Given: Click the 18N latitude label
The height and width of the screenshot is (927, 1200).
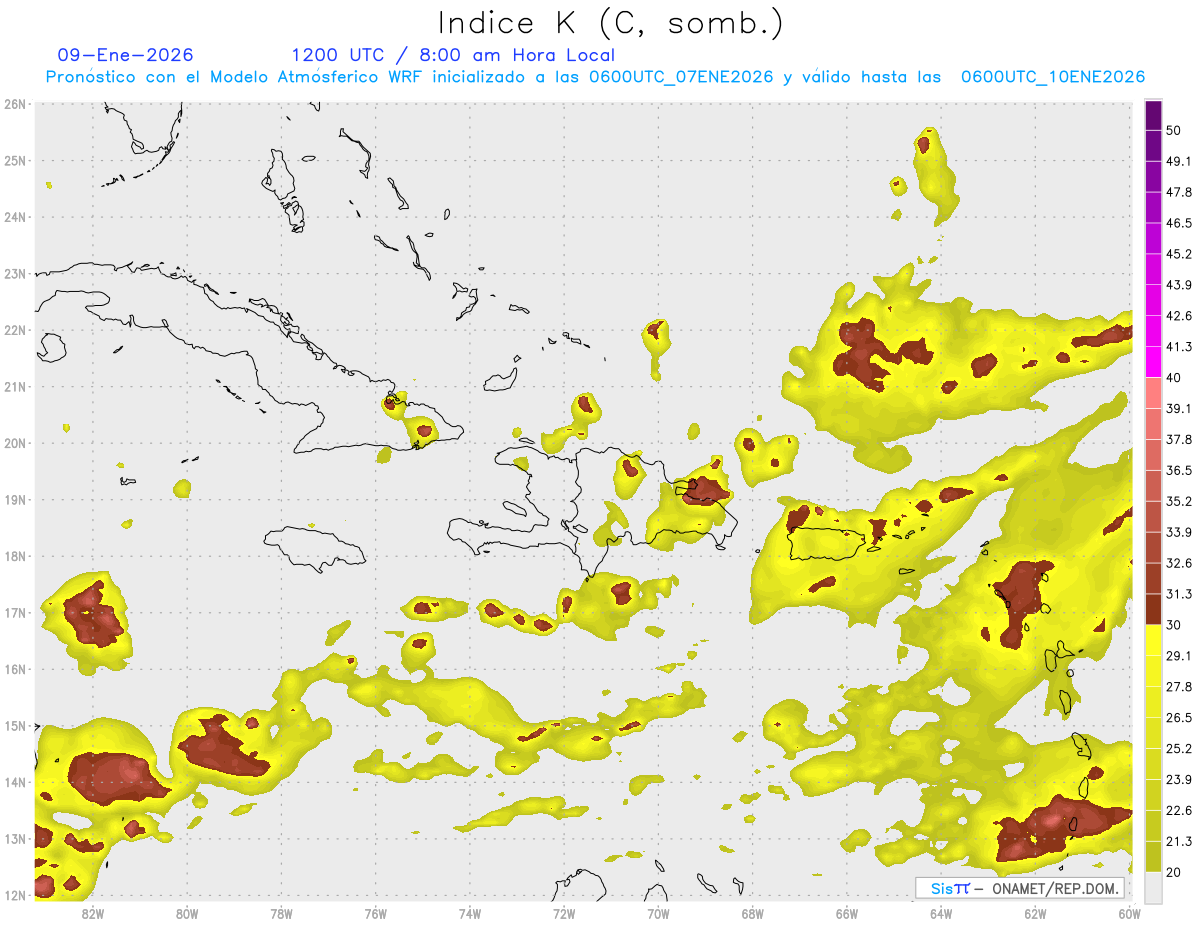Looking at the screenshot, I should (15, 556).
